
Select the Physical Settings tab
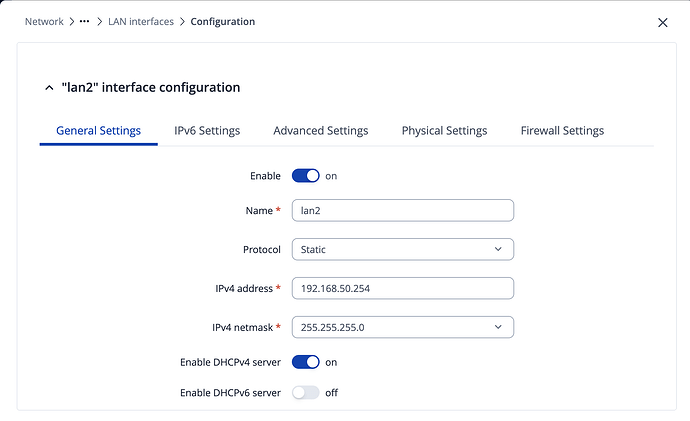444,131
